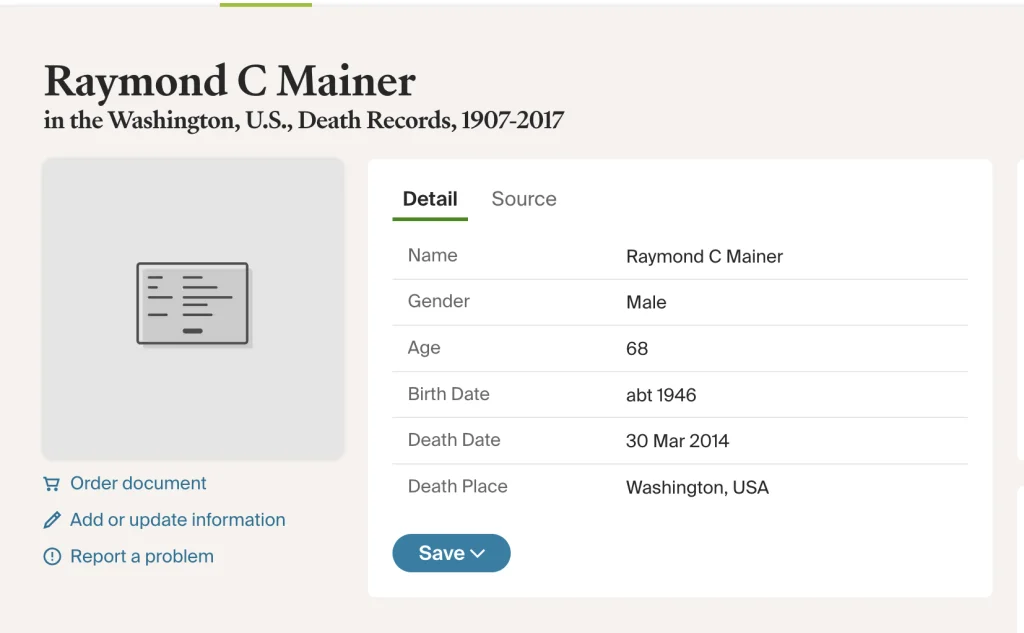Click the shopping cart icon beside Order document
This screenshot has height=633, width=1024.
52,484
